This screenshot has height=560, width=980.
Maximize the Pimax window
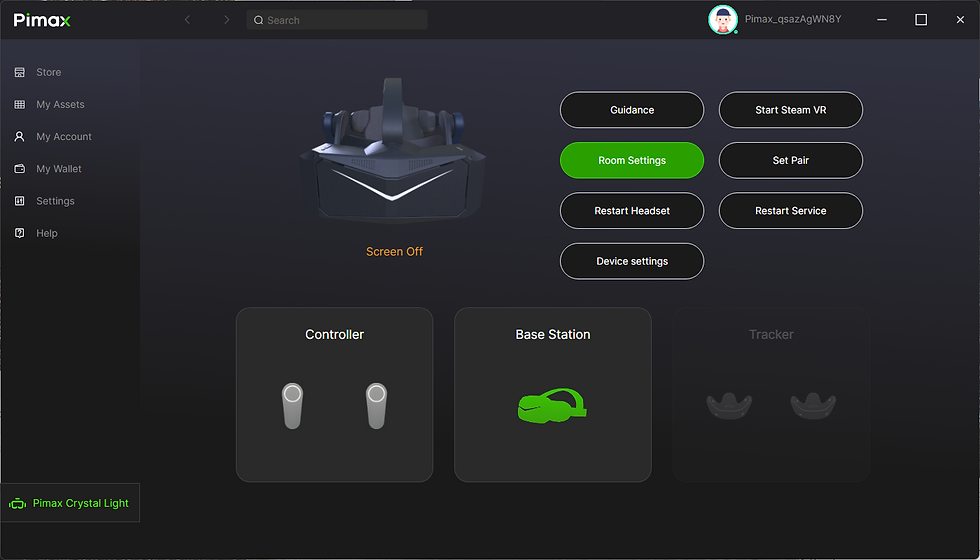click(x=921, y=20)
